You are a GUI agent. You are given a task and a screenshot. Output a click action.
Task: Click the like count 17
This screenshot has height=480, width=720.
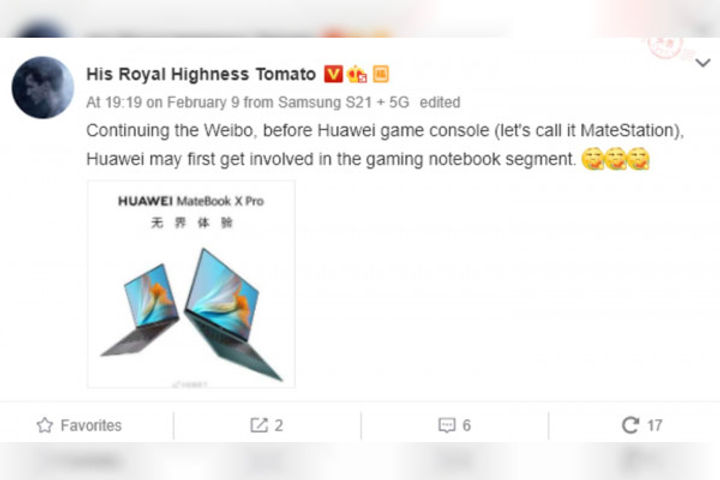pos(655,425)
